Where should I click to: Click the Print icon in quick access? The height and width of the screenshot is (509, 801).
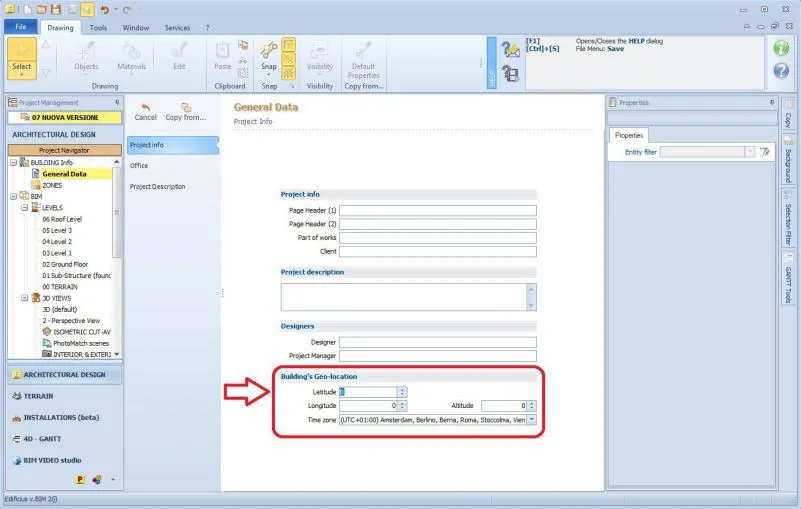73,9
